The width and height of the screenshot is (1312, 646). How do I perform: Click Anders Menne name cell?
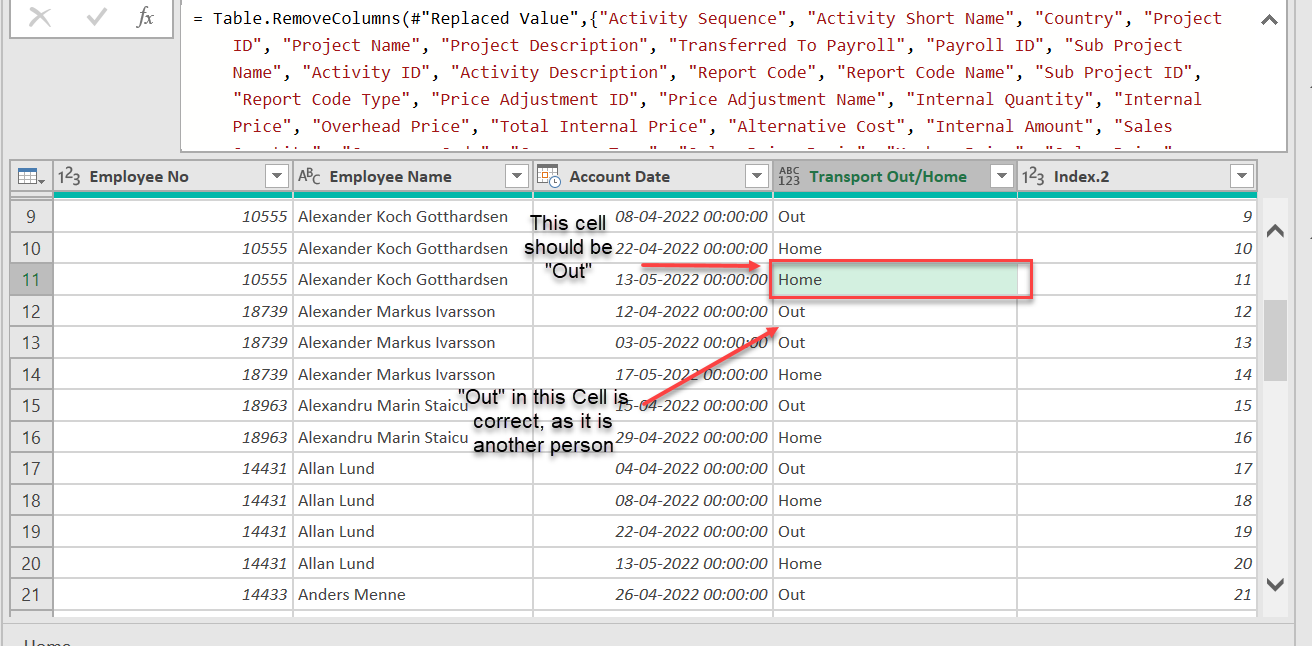click(413, 595)
